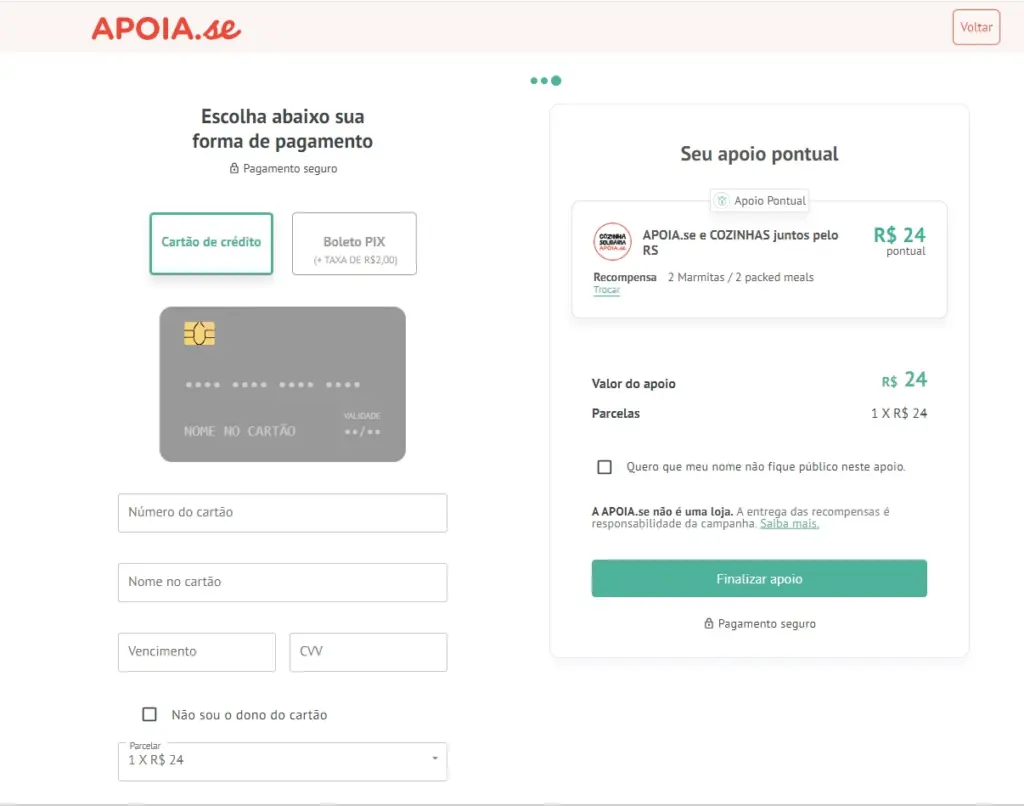Click the Apoio Pontual badge icon
1024x806 pixels.
point(722,201)
